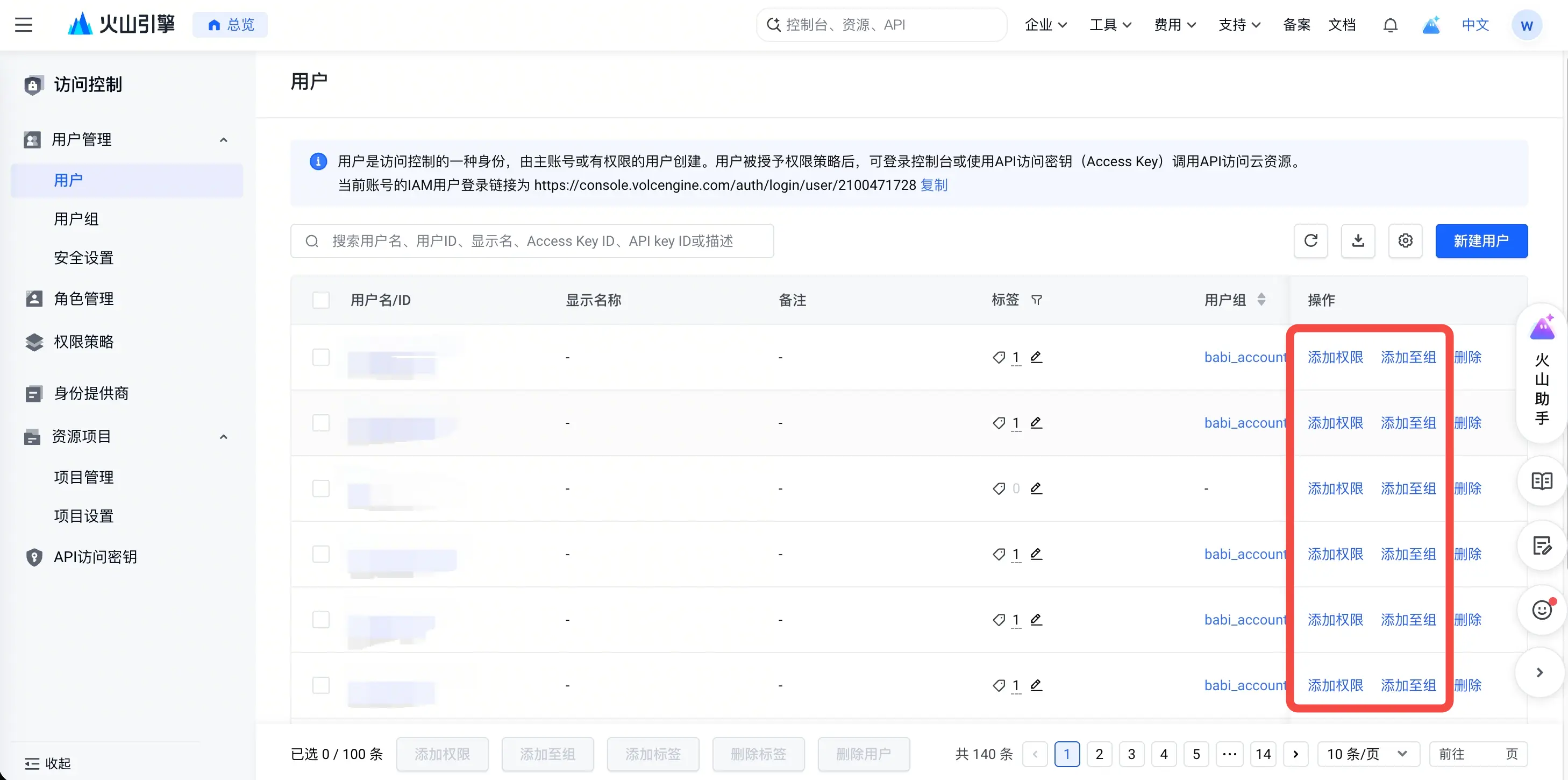Image resolution: width=1568 pixels, height=780 pixels.
Task: Click the 新建用户 button
Action: [x=1481, y=240]
